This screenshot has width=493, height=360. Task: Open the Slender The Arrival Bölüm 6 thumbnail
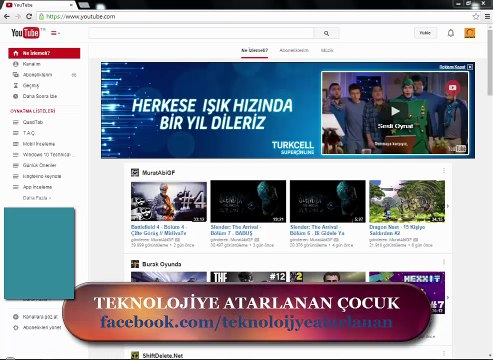pos(328,201)
